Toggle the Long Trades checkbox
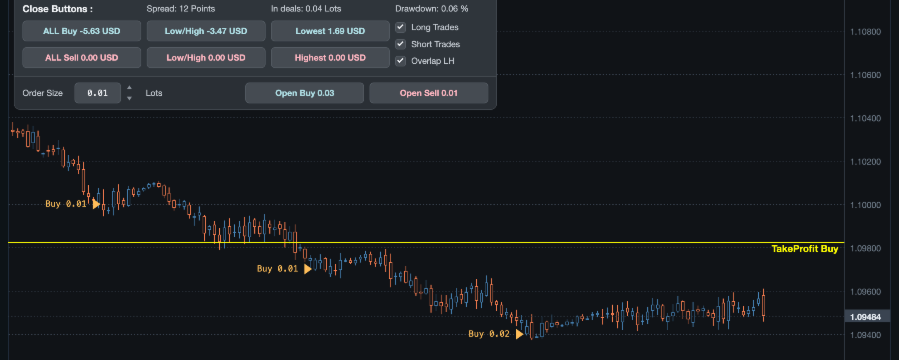 click(x=401, y=27)
